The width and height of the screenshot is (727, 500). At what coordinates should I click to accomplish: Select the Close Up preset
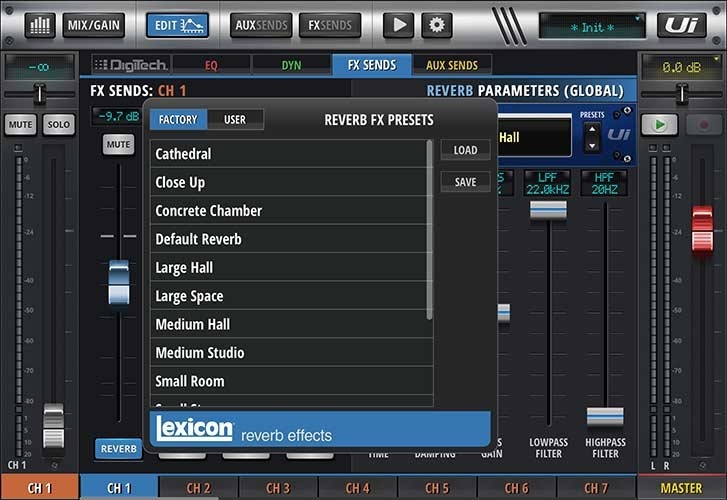pos(291,182)
